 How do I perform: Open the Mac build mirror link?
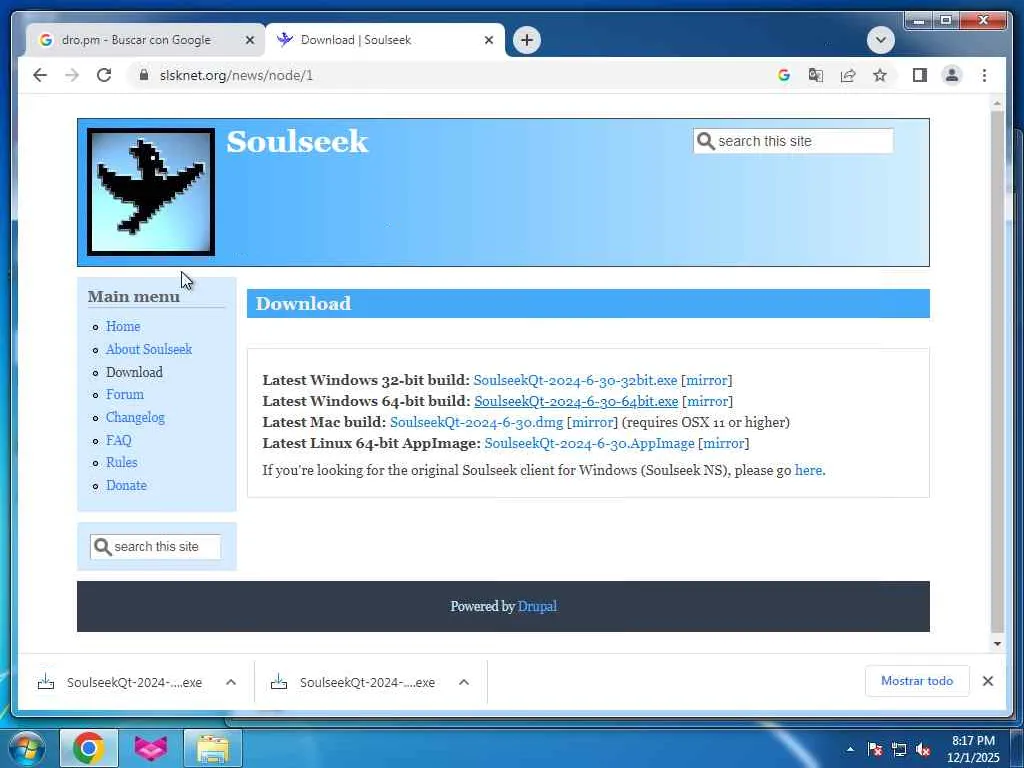click(592, 422)
